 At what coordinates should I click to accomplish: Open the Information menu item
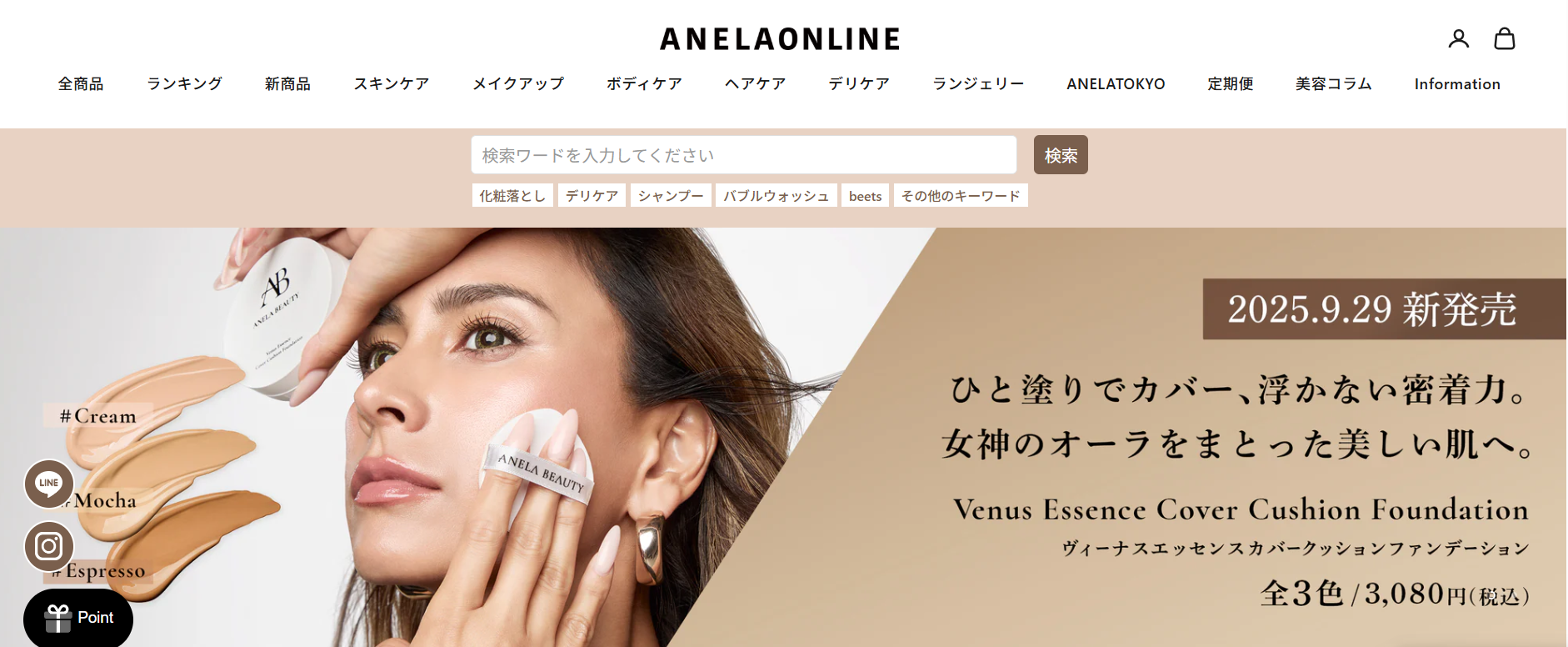1457,84
